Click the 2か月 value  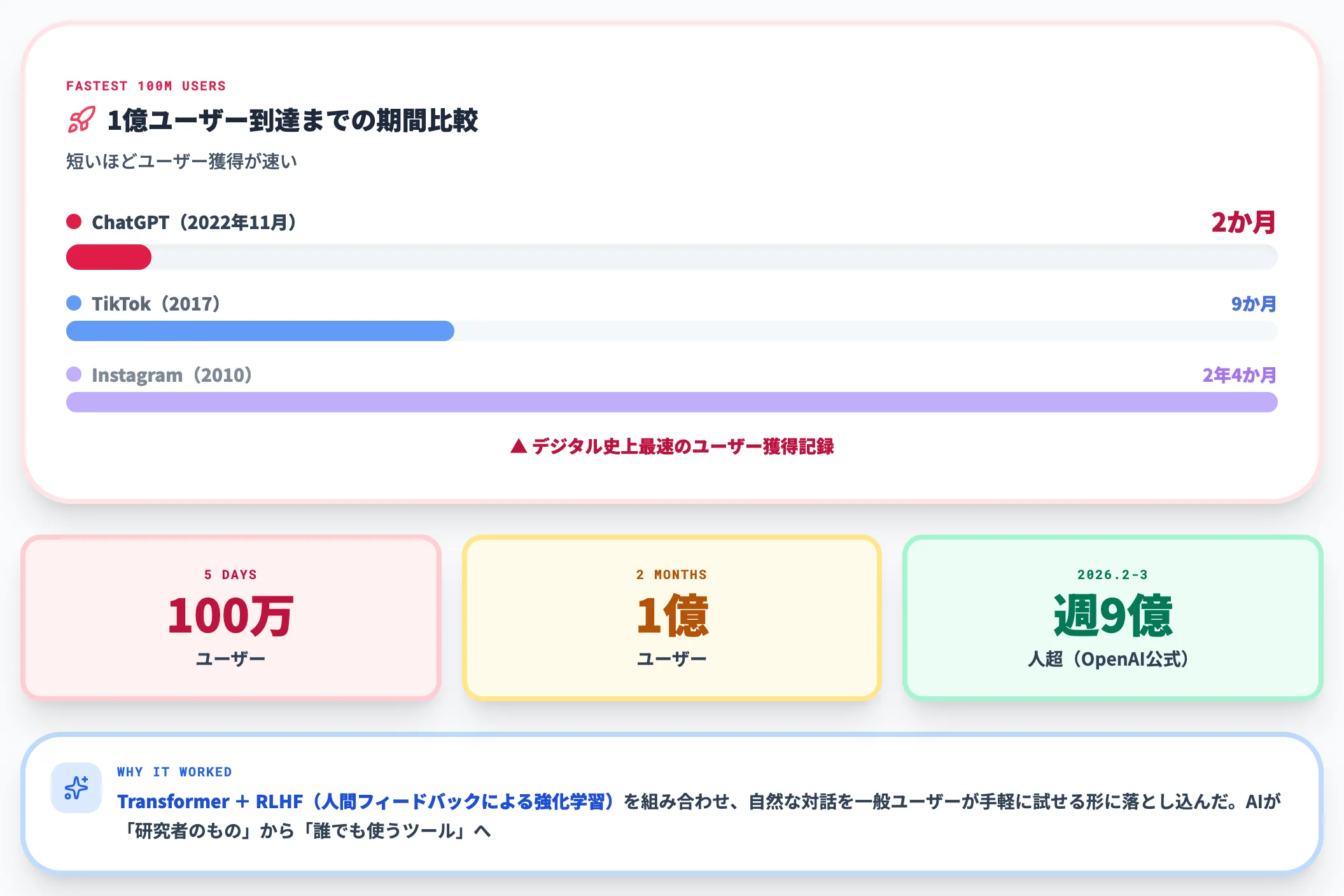(x=1243, y=222)
